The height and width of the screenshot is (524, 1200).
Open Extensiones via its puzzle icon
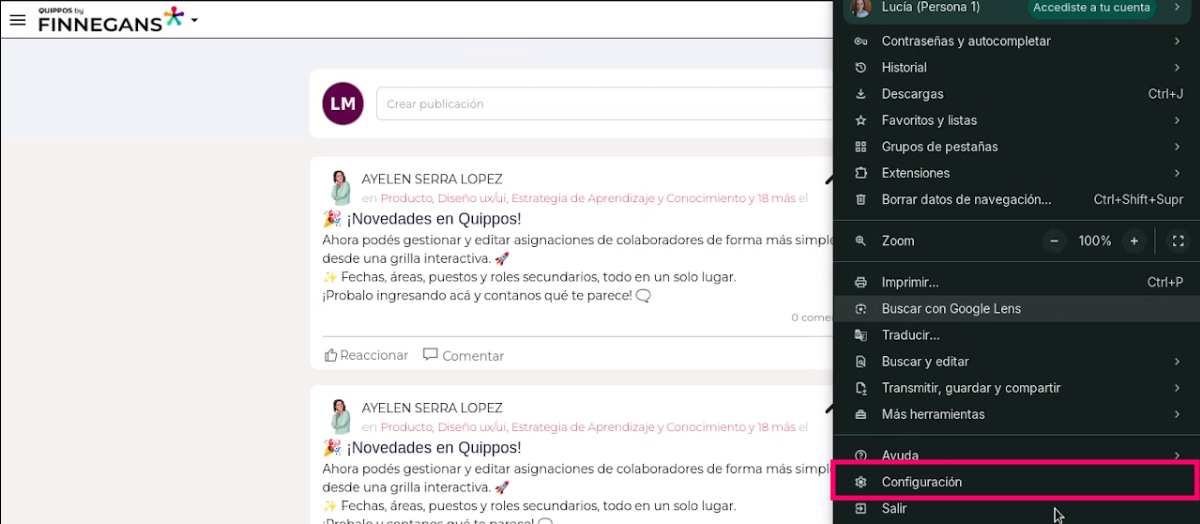861,173
